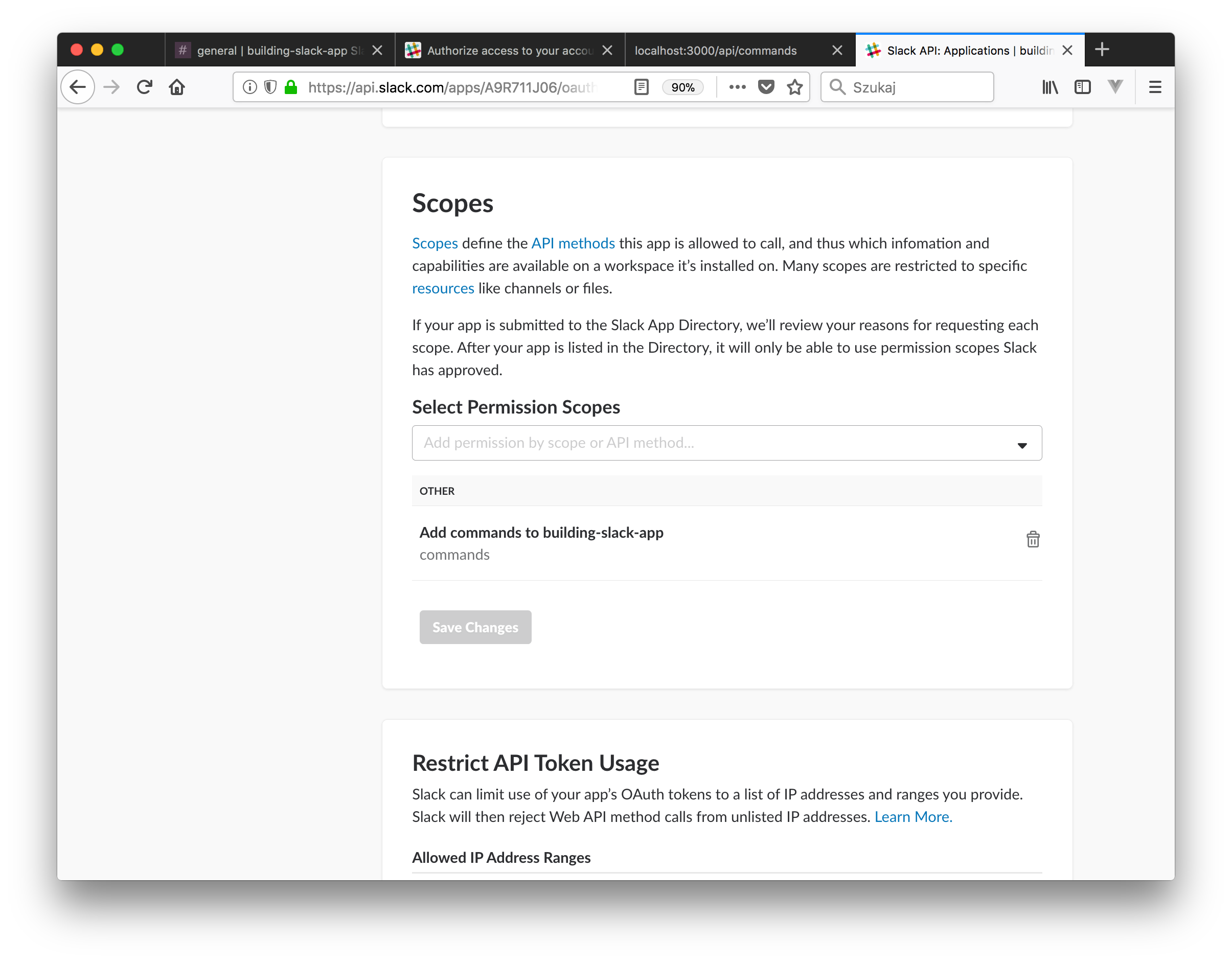Viewport: 1232px width, 962px height.
Task: Click the delete/trash icon for commands scope
Action: click(x=1032, y=539)
